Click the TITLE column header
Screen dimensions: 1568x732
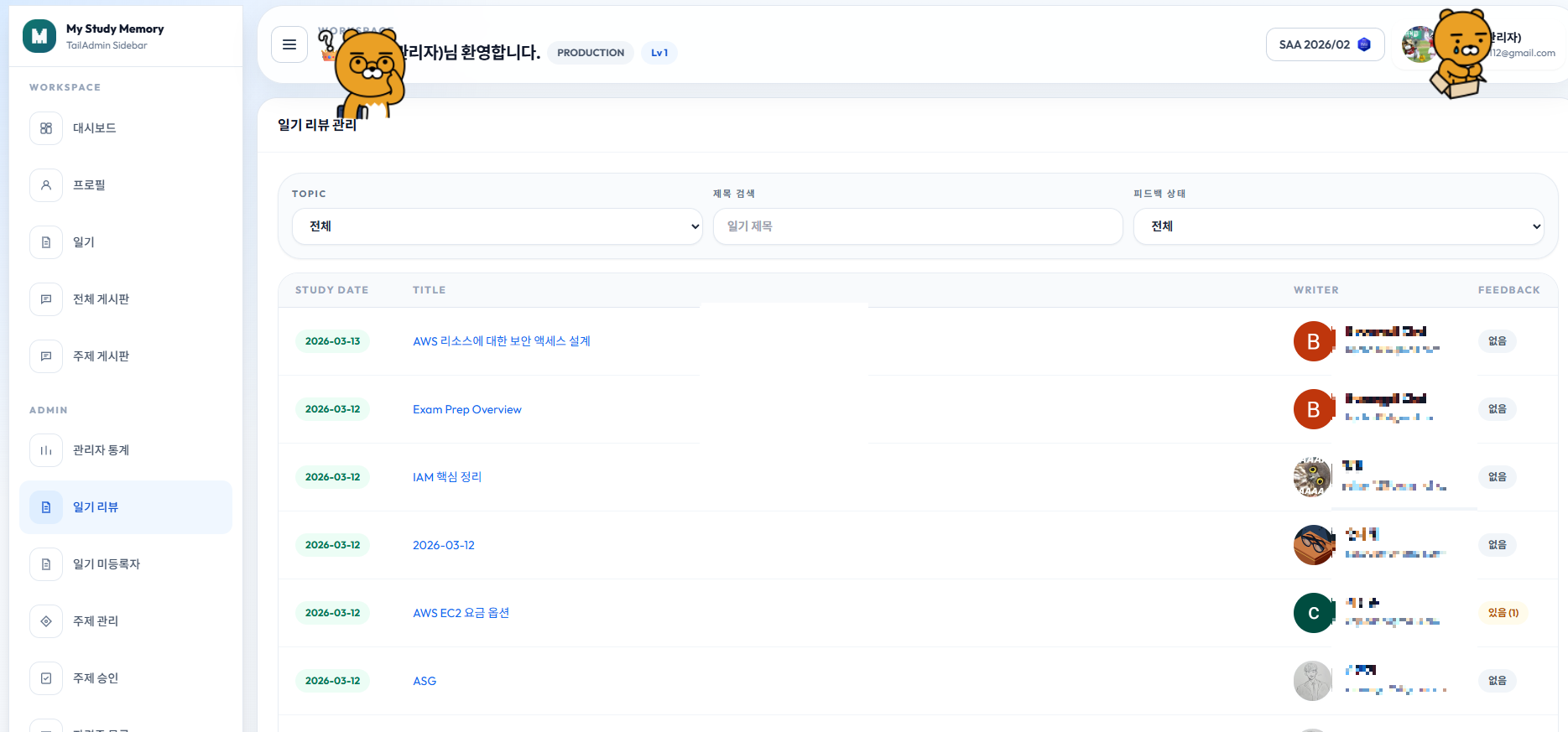pos(430,290)
